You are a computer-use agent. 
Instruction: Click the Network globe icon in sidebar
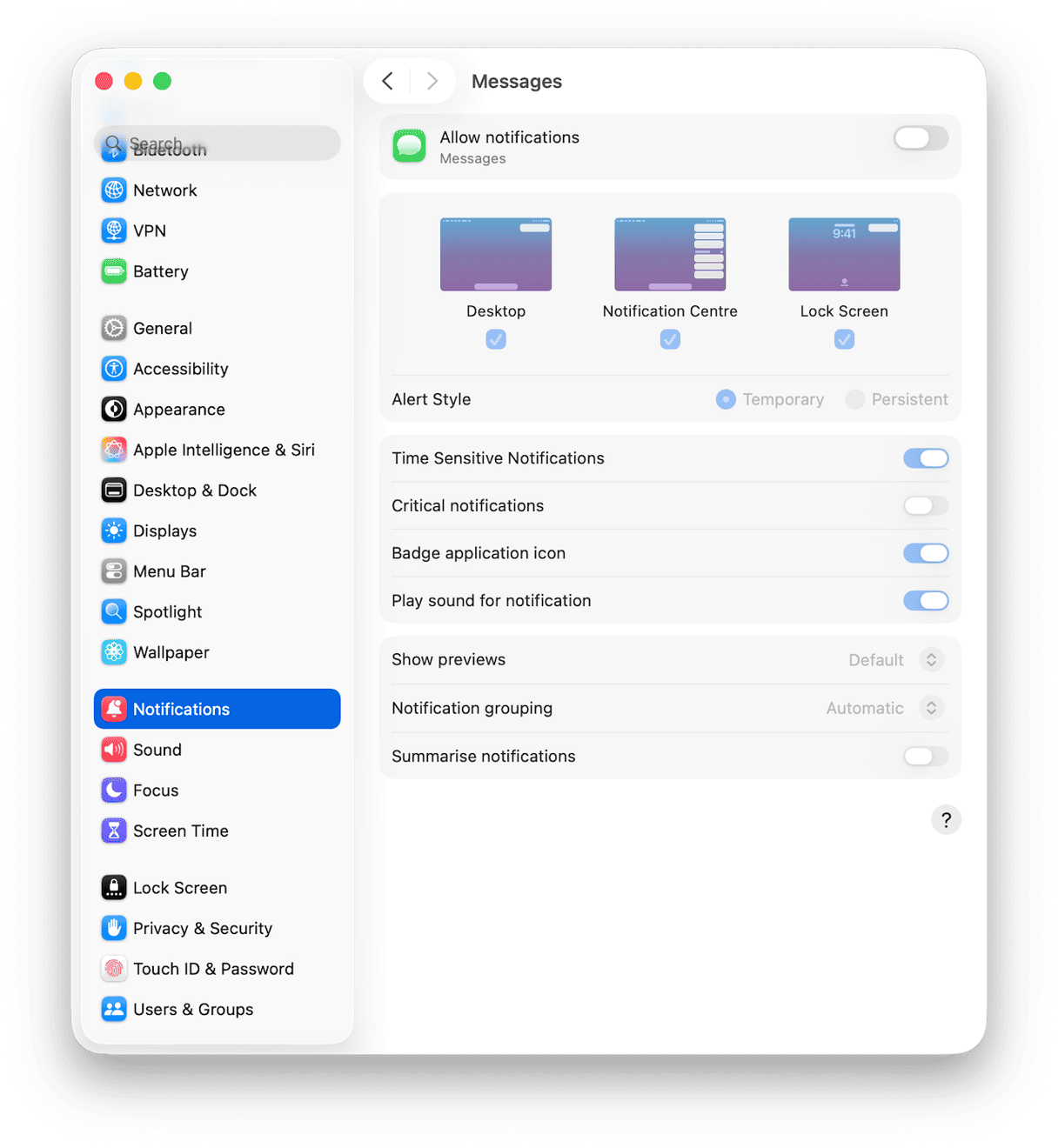[114, 190]
